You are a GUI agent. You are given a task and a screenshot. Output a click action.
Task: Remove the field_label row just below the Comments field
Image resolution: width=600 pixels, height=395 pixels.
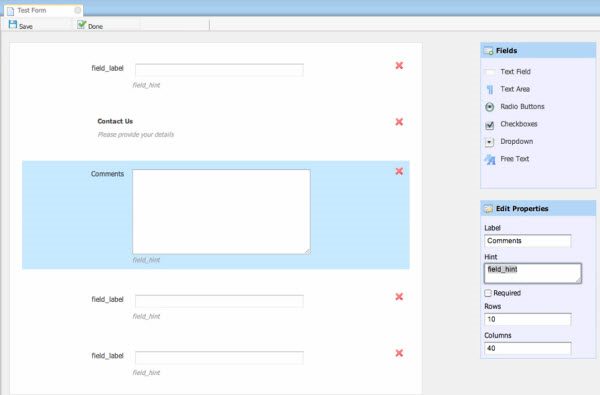click(x=399, y=297)
